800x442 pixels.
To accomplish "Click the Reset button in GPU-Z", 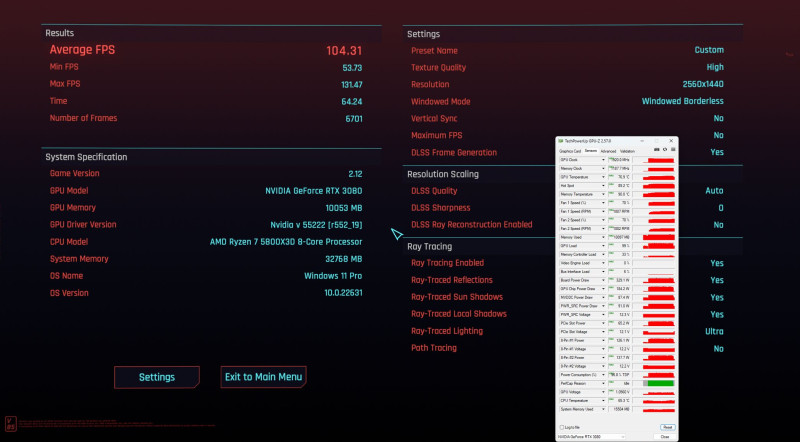I will [x=668, y=427].
